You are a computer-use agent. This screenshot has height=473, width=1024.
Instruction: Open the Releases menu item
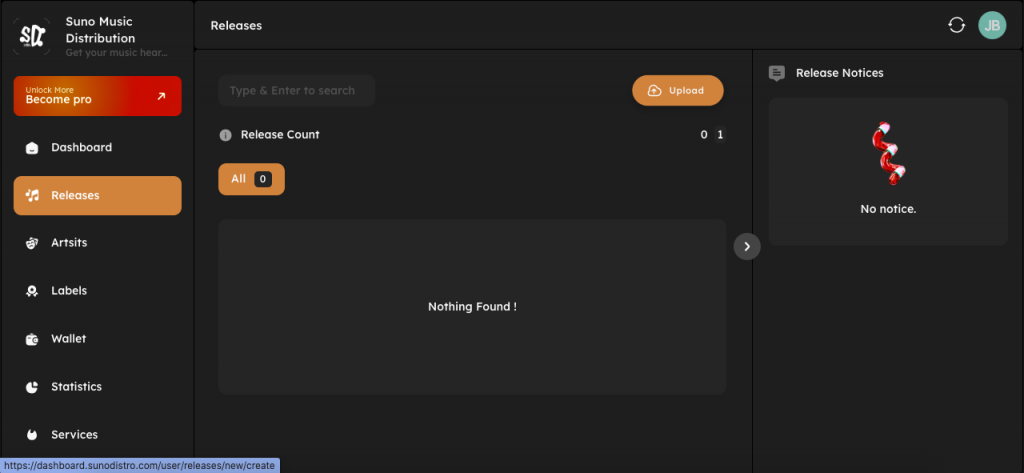(97, 196)
